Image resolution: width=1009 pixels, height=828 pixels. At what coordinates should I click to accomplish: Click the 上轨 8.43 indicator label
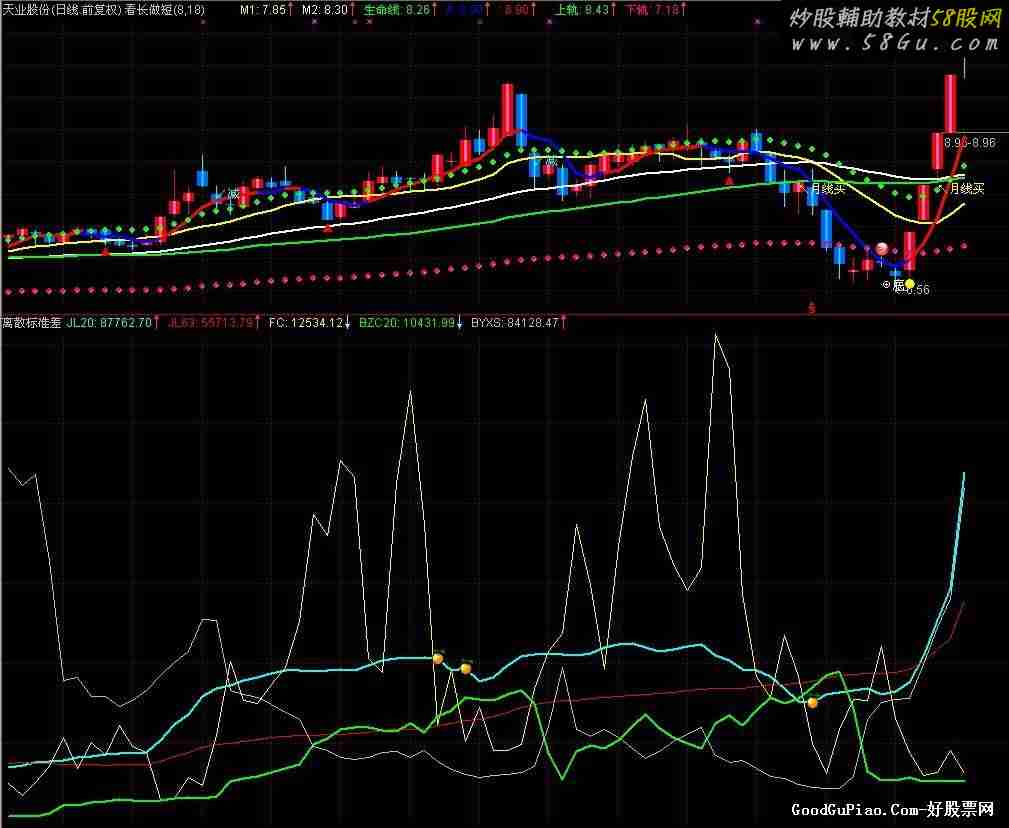tap(581, 9)
